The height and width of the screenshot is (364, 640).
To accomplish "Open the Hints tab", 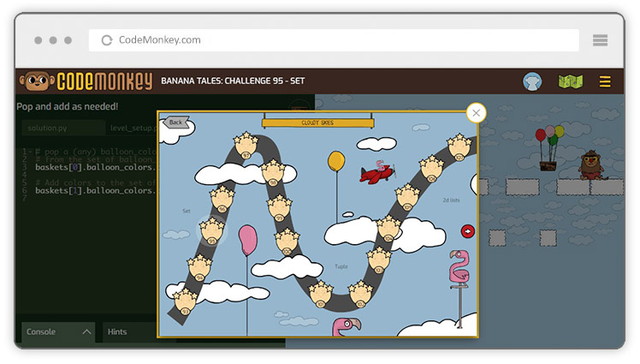I will pos(117,332).
